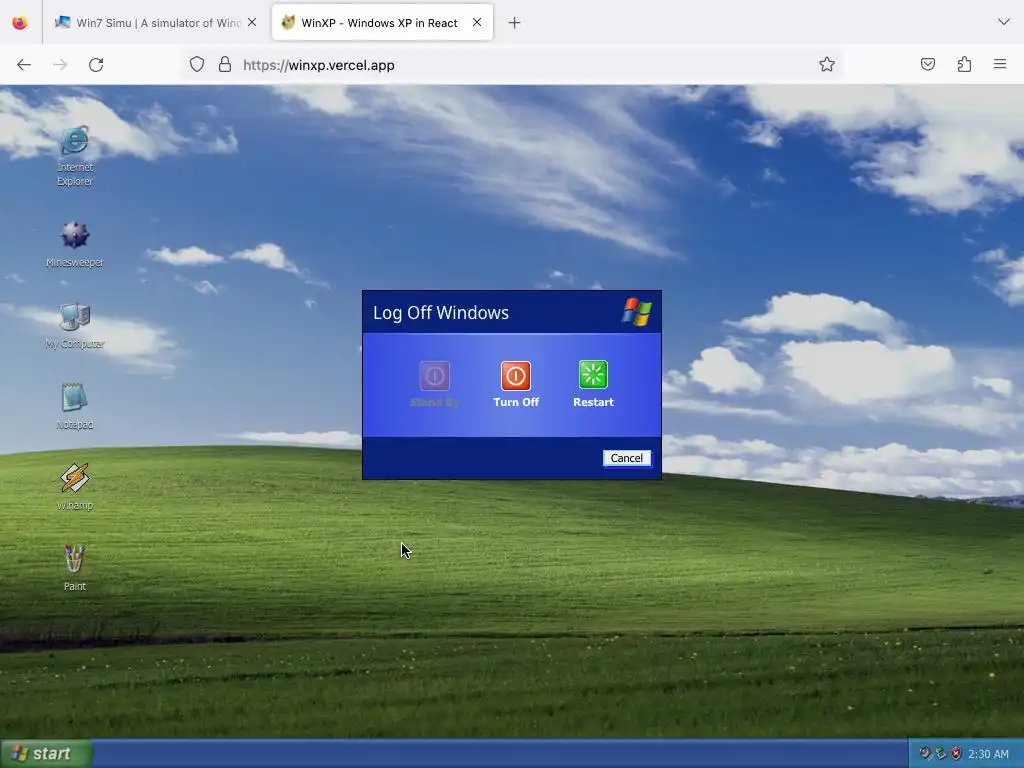Focus the winxp.vercel.app address bar
The height and width of the screenshot is (768, 1024).
point(511,65)
